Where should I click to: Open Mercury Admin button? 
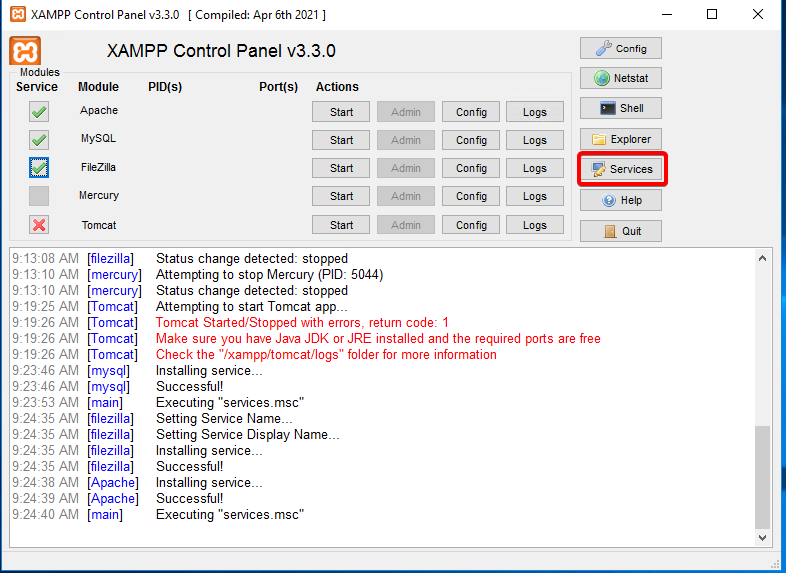(x=406, y=196)
